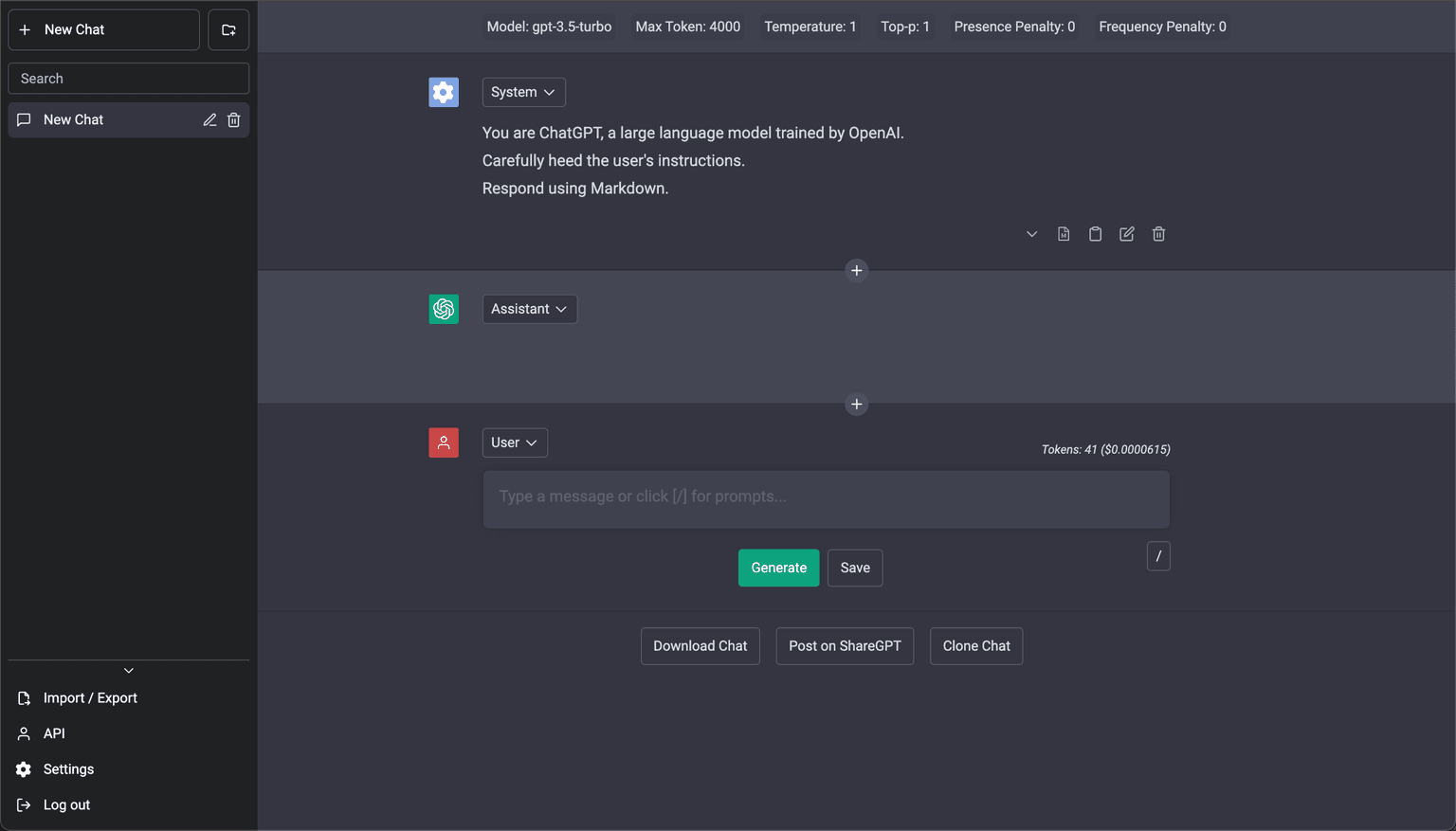Image resolution: width=1456 pixels, height=831 pixels.
Task: Open the Max Token 4000 setting
Action: click(687, 27)
